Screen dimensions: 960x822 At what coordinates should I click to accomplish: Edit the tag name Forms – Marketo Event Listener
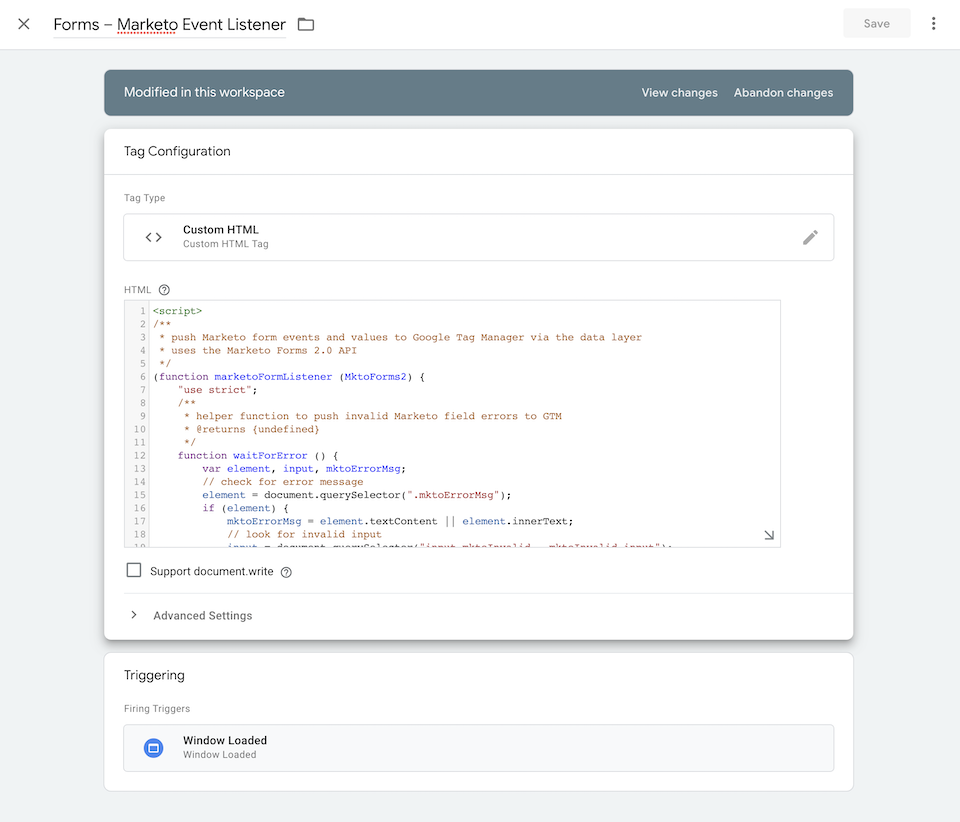click(170, 24)
